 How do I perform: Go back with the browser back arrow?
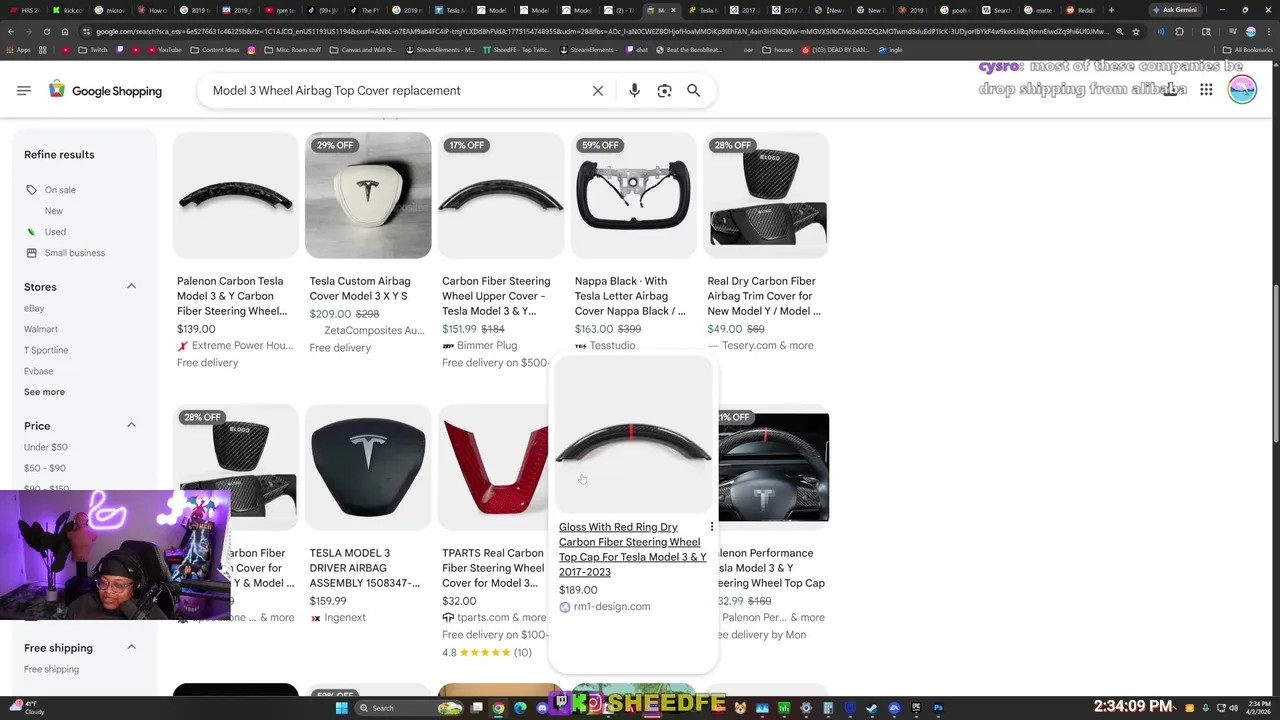point(10,31)
